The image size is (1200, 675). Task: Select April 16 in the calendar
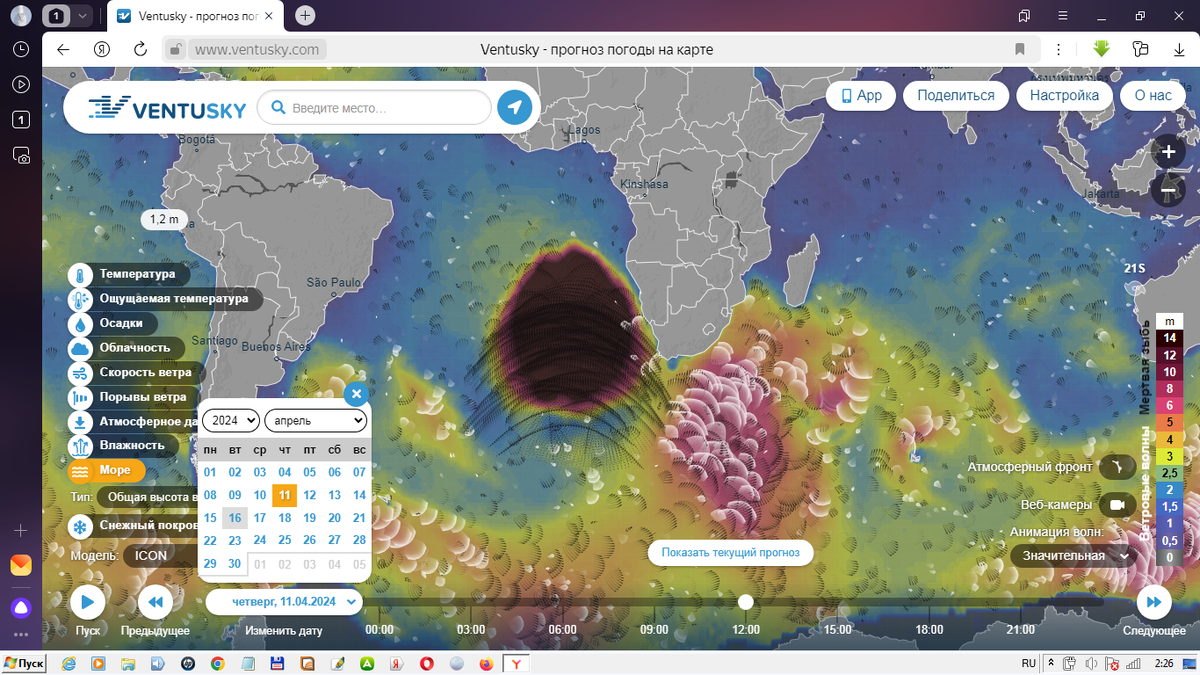235,518
